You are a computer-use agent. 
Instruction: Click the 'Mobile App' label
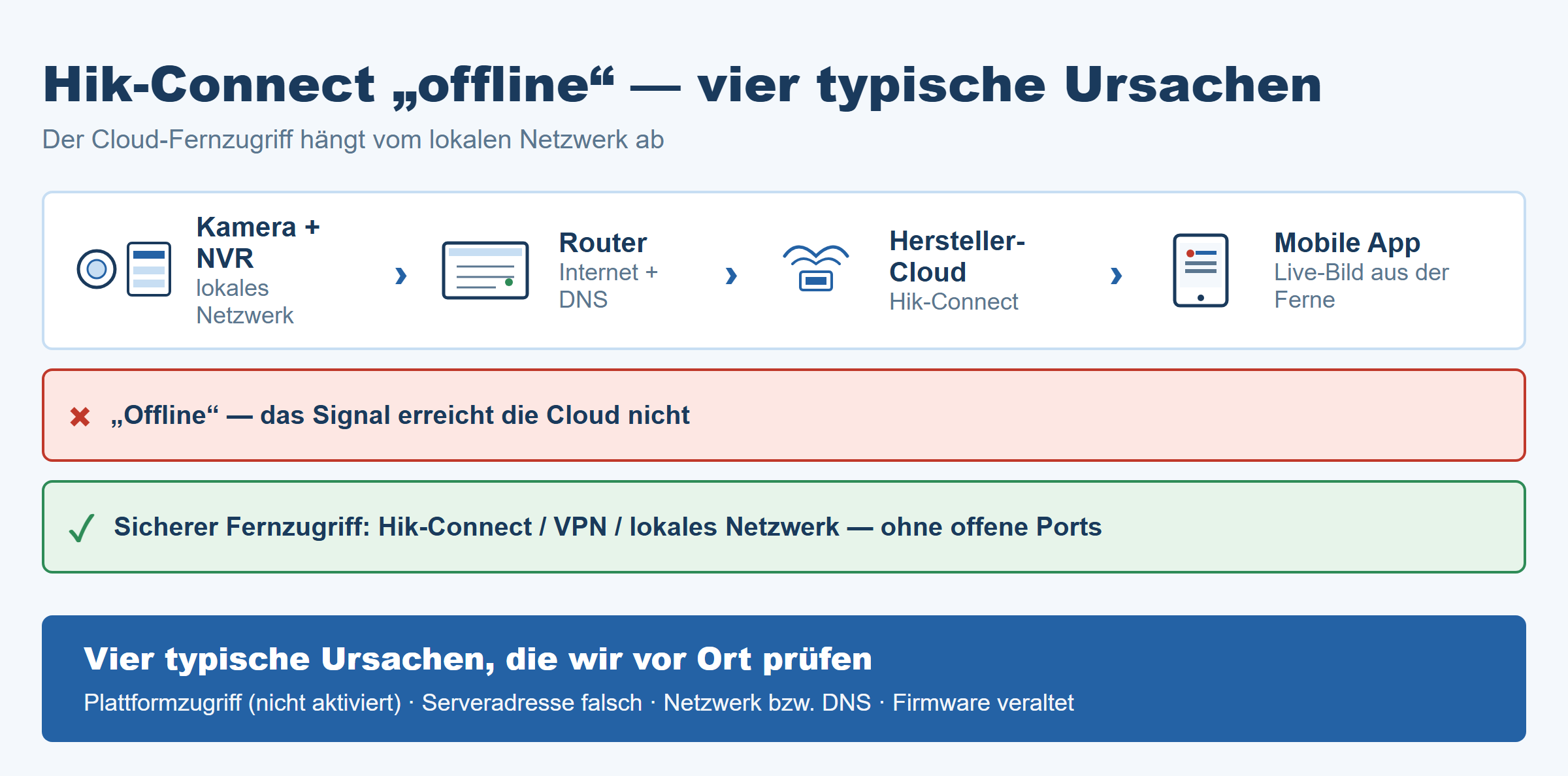(1347, 243)
